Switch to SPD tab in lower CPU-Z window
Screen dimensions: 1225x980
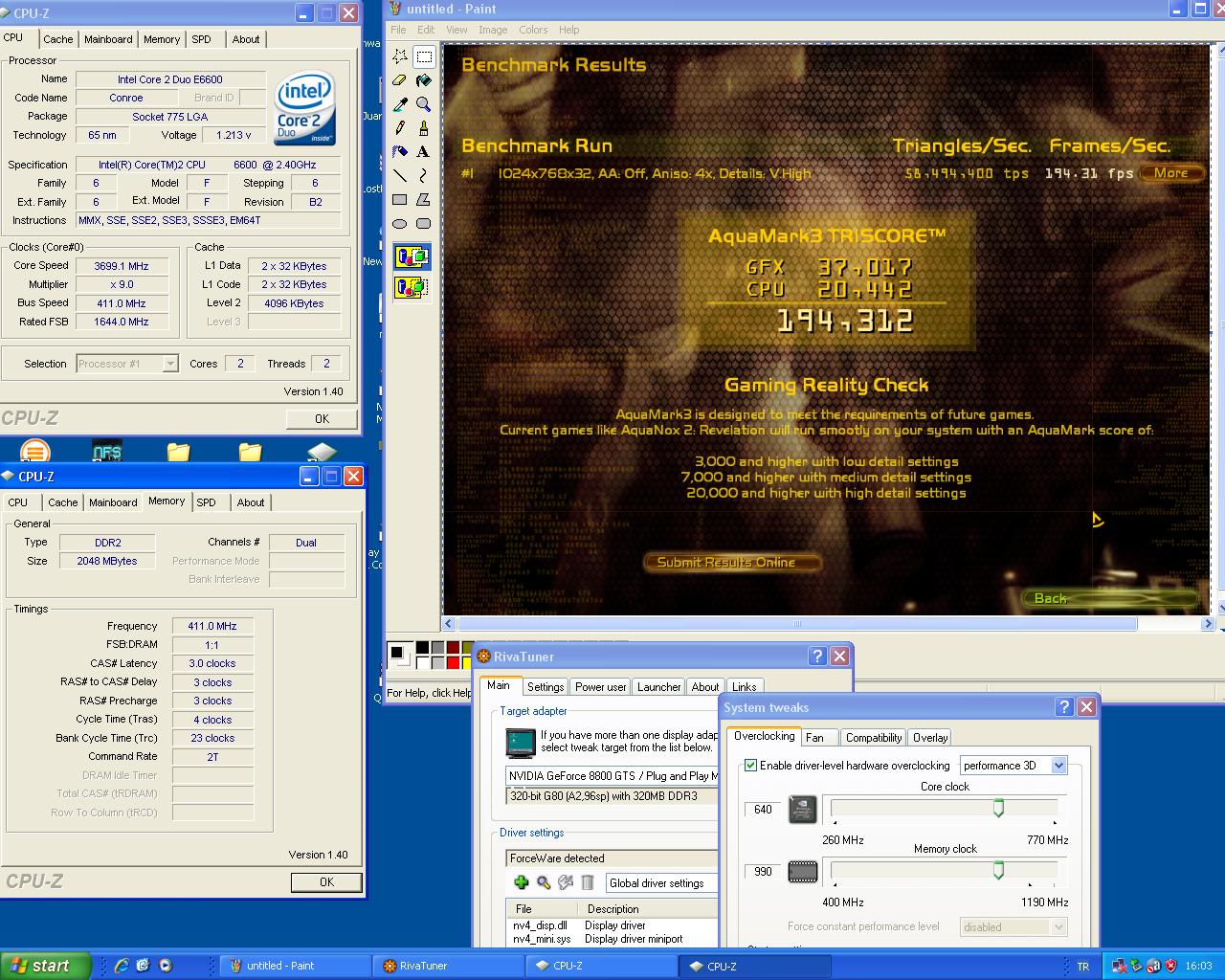tap(207, 502)
